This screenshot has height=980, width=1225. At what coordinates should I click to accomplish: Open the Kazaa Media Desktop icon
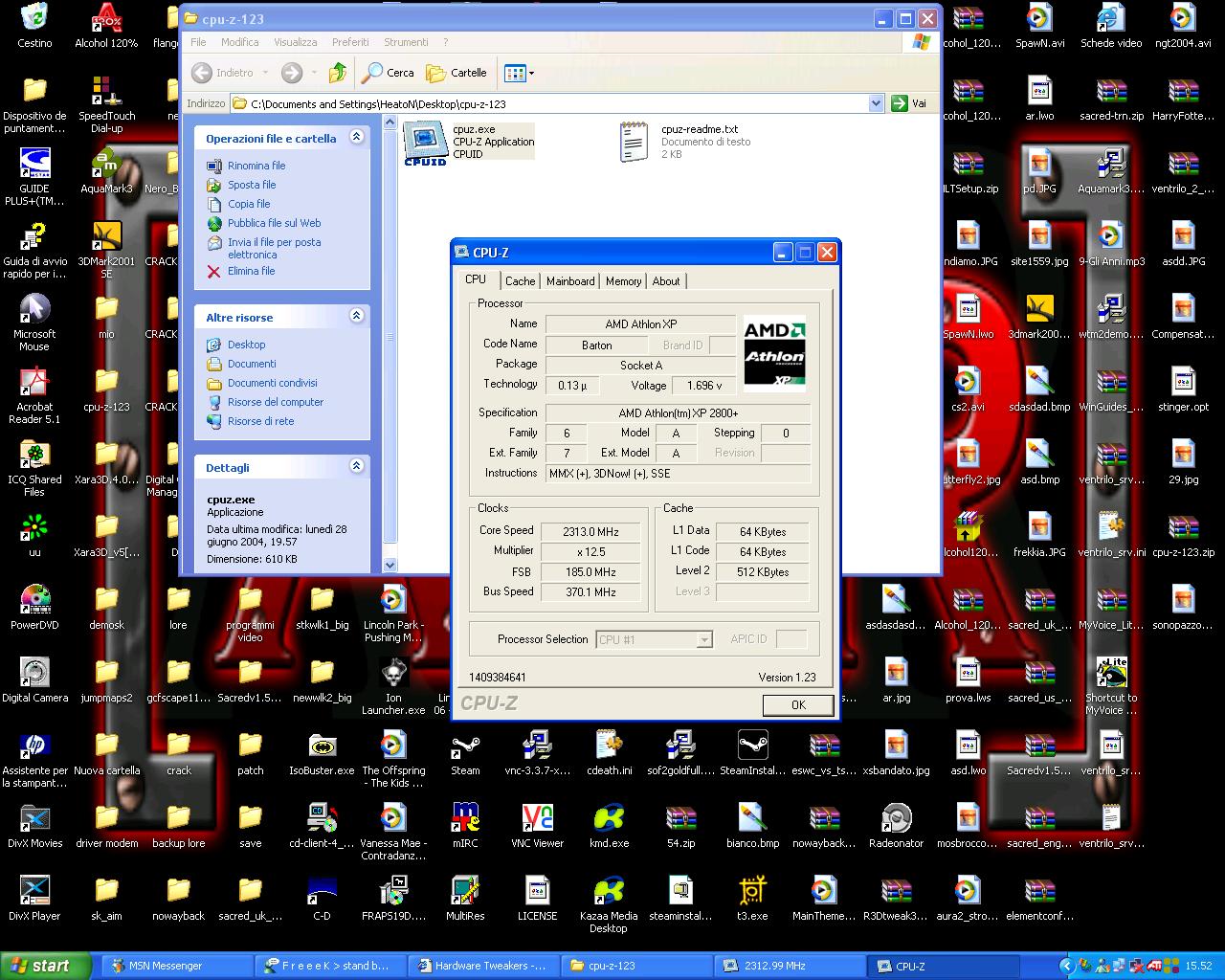pyautogui.click(x=609, y=905)
